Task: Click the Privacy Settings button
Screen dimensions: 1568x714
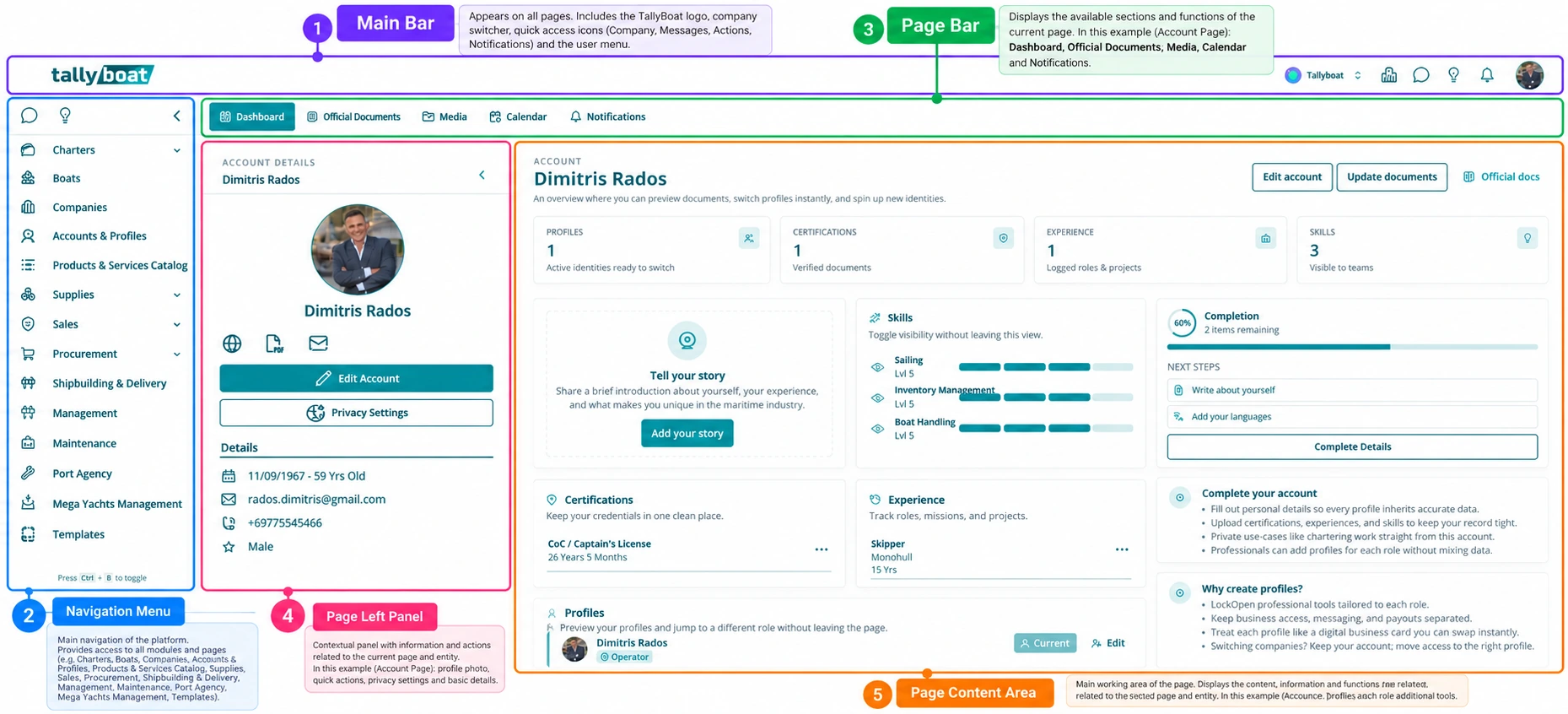Action: pyautogui.click(x=357, y=413)
